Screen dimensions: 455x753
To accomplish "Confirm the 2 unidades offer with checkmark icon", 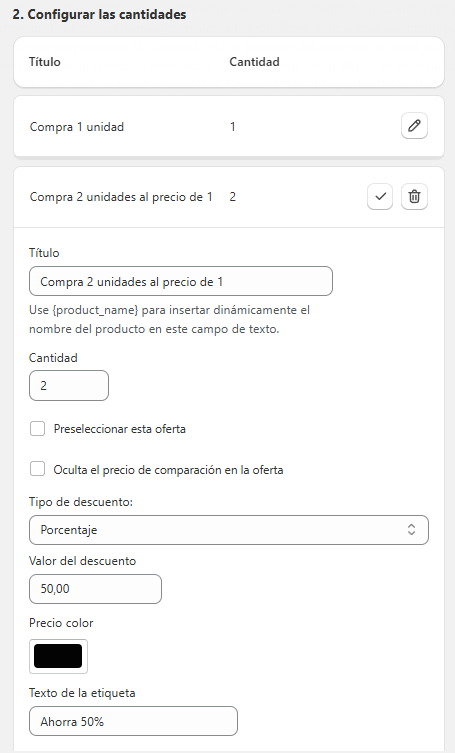I will tap(380, 196).
